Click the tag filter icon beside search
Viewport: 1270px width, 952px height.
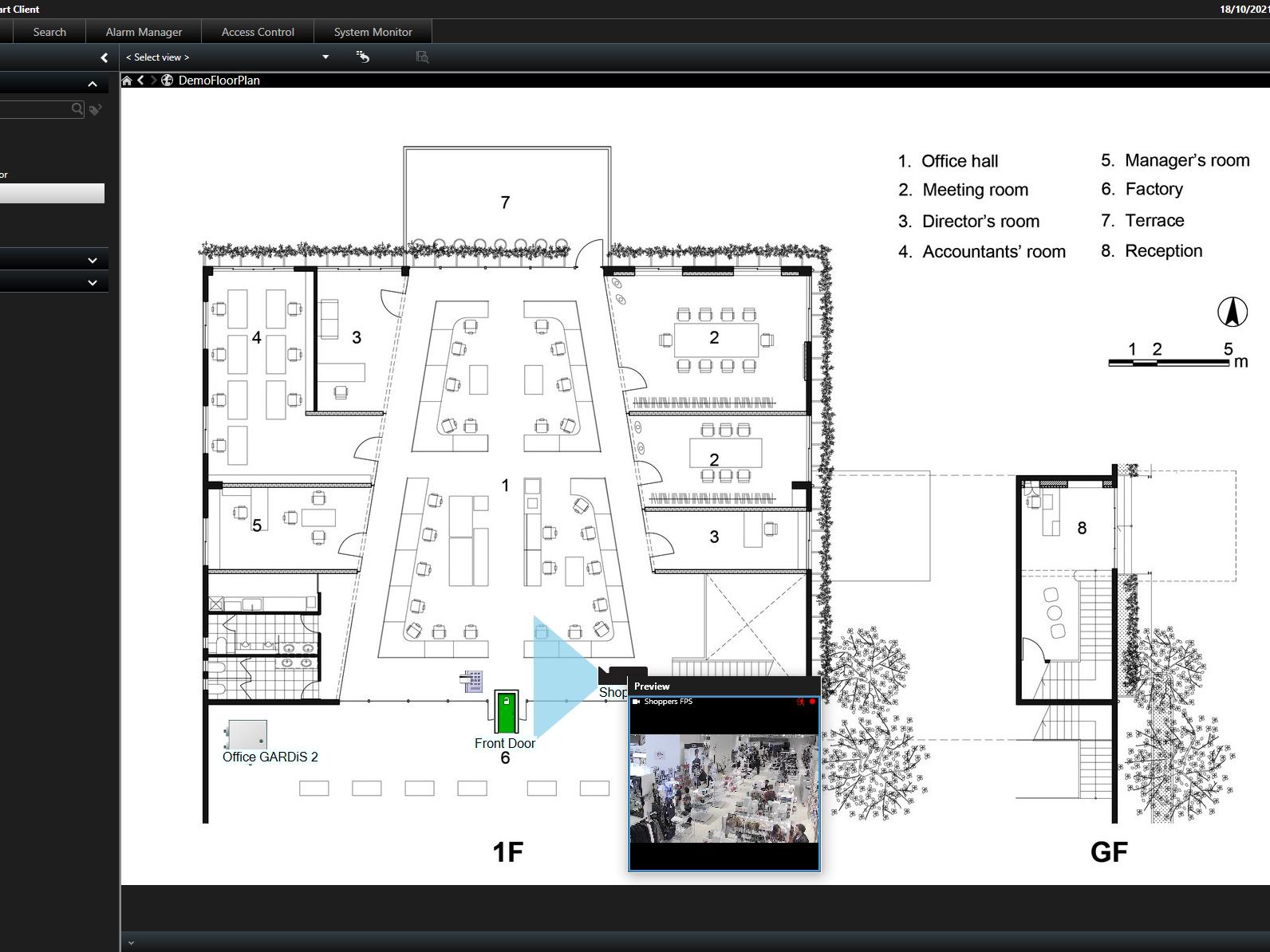(x=96, y=109)
